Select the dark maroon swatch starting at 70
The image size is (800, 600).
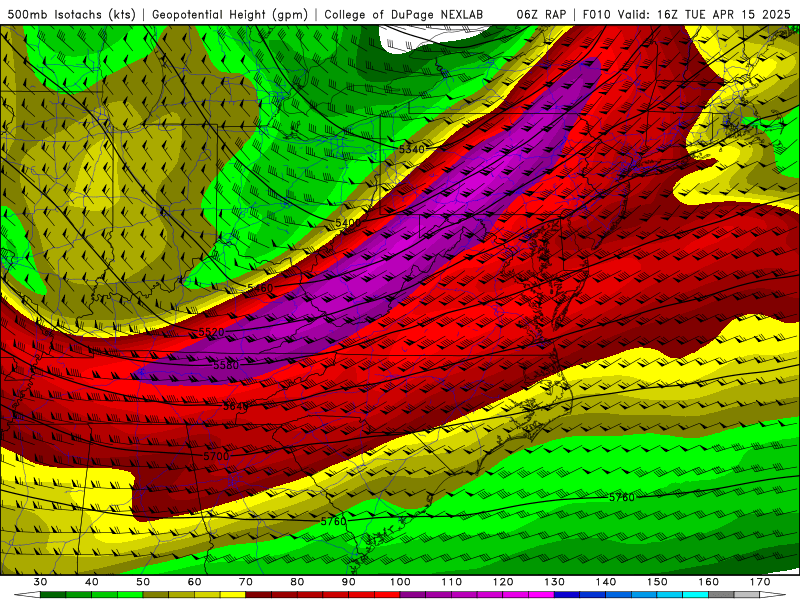pyautogui.click(x=259, y=595)
